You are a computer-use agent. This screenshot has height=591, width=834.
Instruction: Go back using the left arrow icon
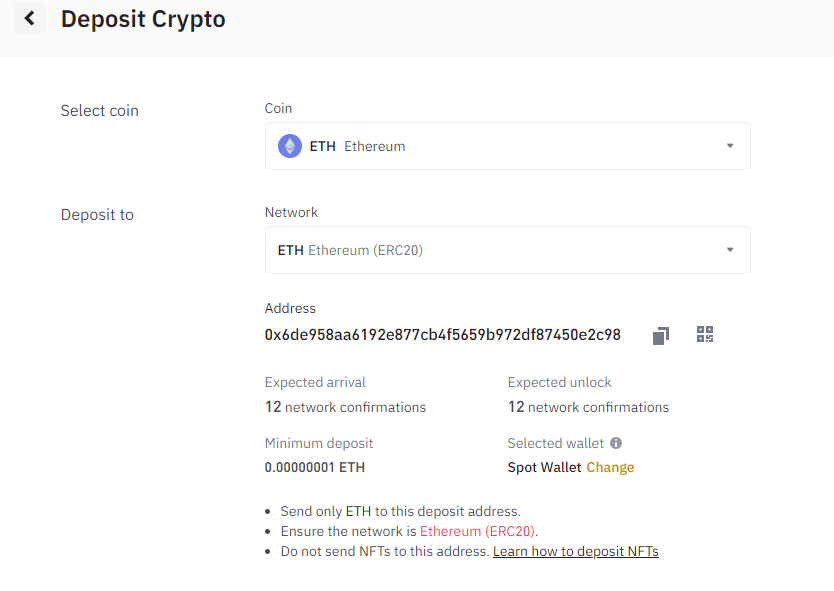[29, 19]
